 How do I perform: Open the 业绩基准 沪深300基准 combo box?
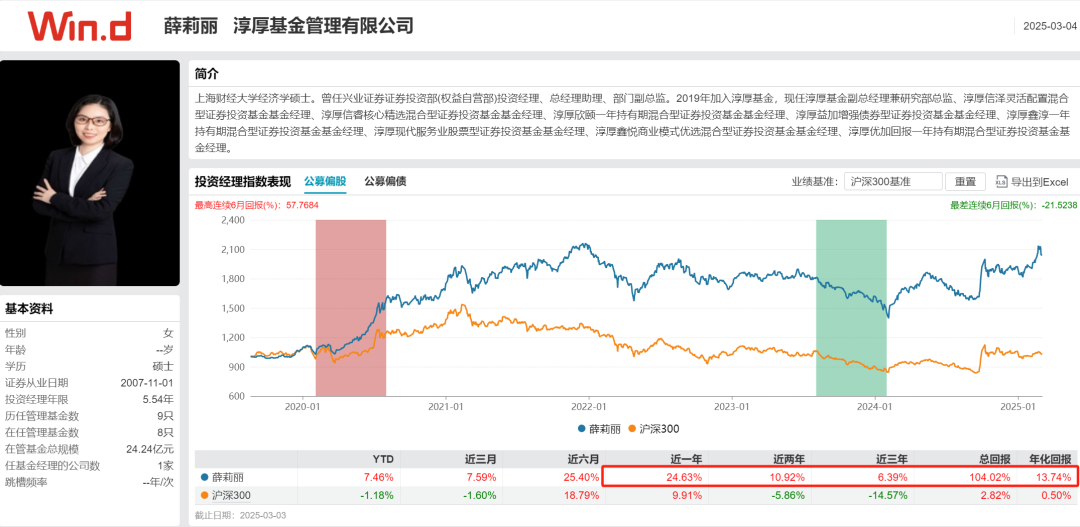tap(893, 182)
